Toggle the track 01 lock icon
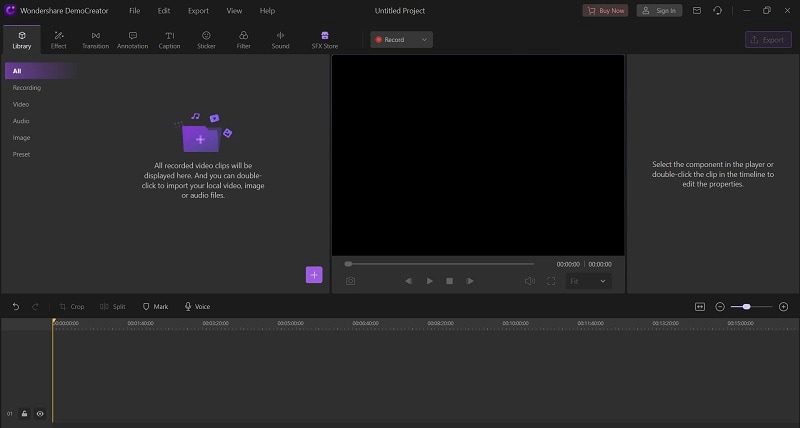This screenshot has width=800, height=428. 24,414
